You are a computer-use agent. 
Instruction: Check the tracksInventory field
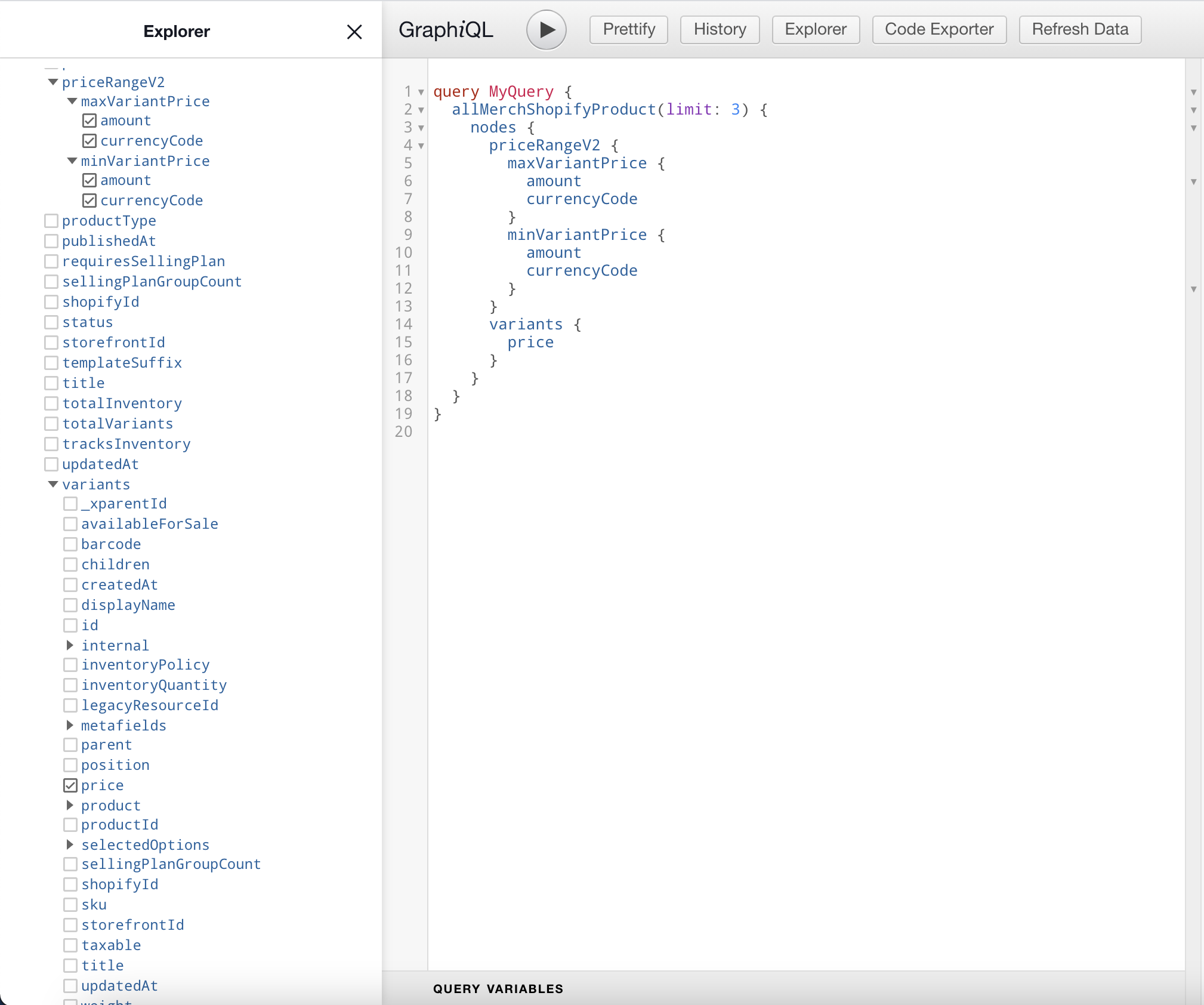click(51, 444)
